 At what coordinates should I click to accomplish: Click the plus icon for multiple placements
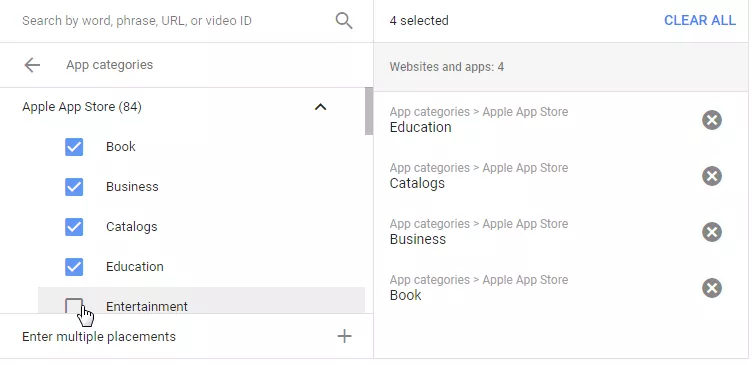click(x=344, y=336)
